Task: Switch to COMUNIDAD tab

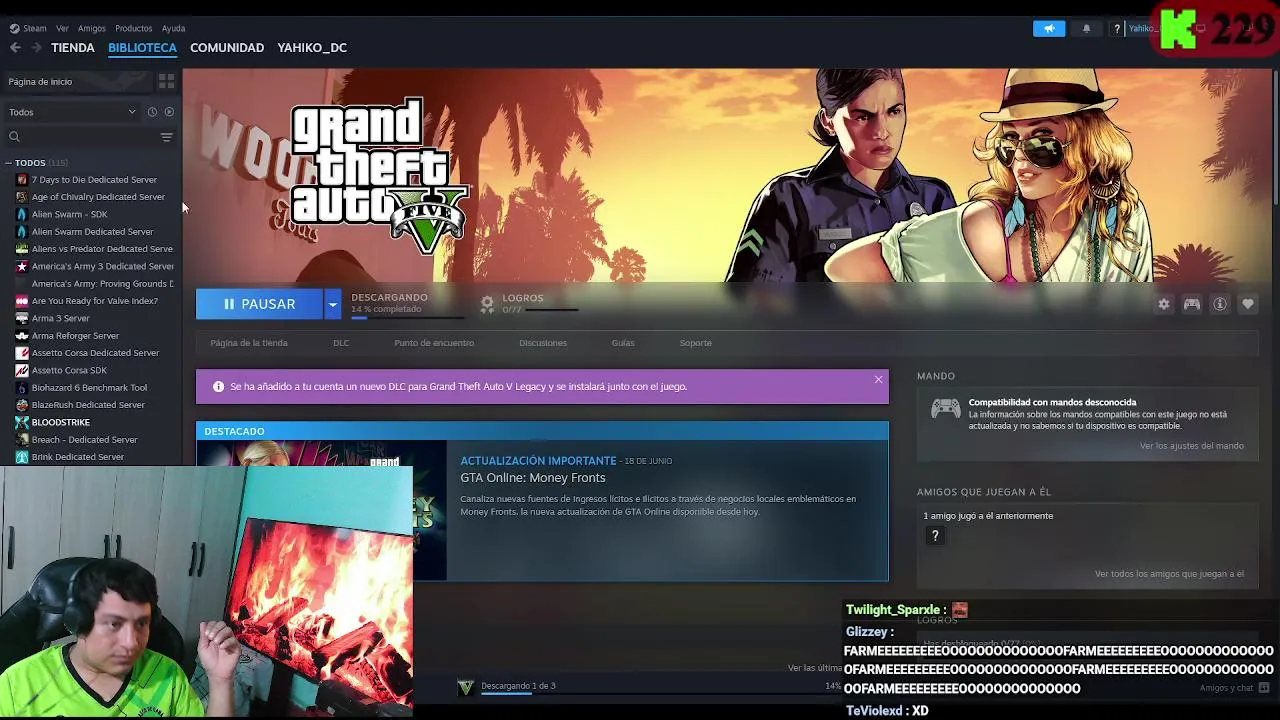Action: pyautogui.click(x=227, y=47)
